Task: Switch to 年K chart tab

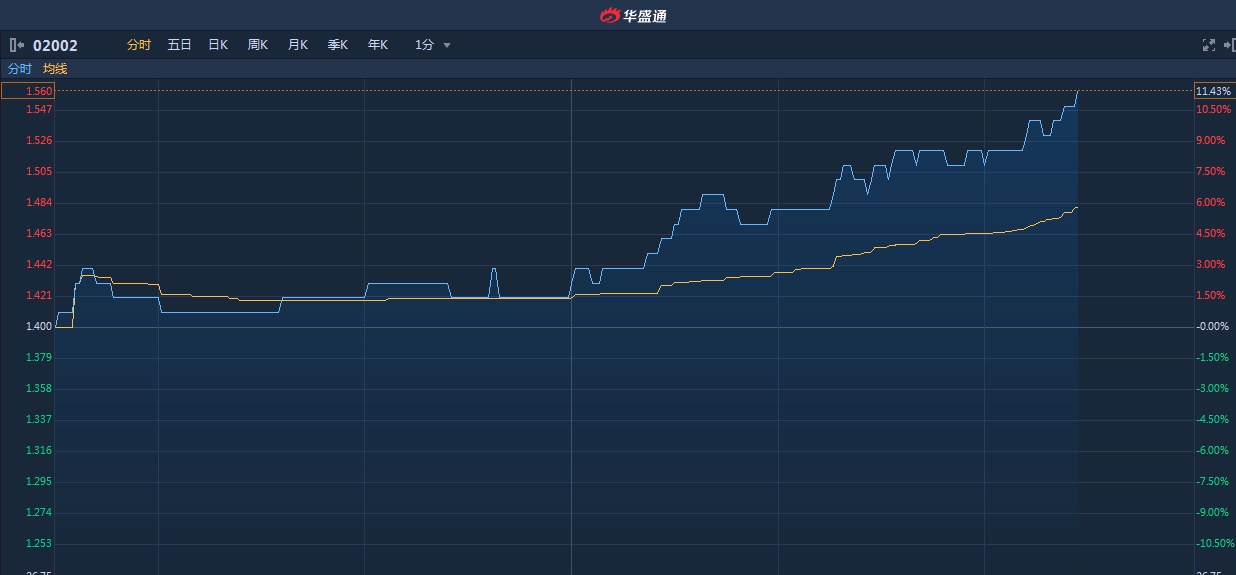Action: click(378, 45)
